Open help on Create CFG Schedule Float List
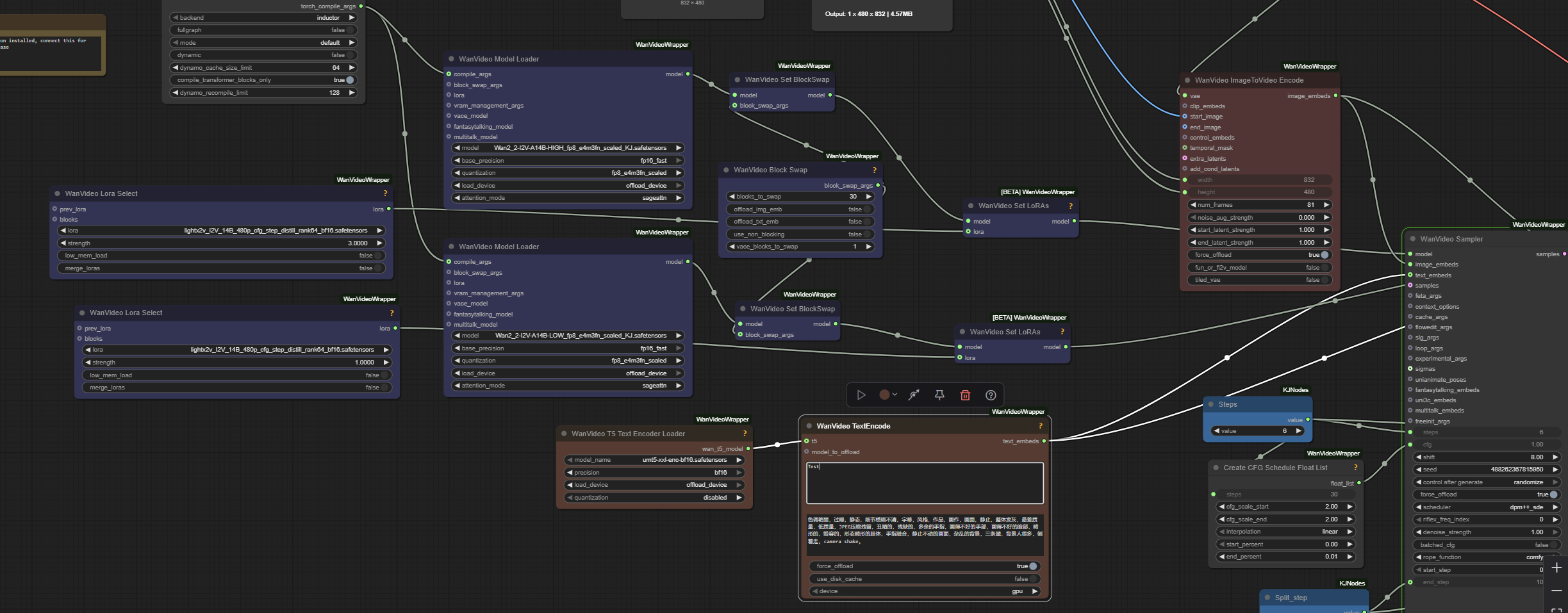 point(1355,468)
